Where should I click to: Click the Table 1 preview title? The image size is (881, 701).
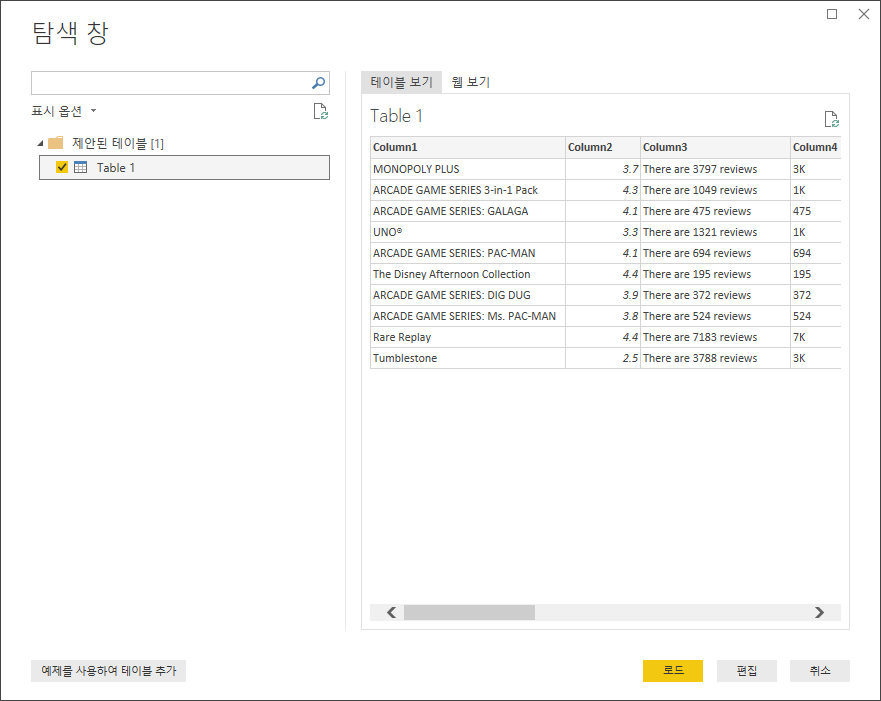[x=396, y=116]
